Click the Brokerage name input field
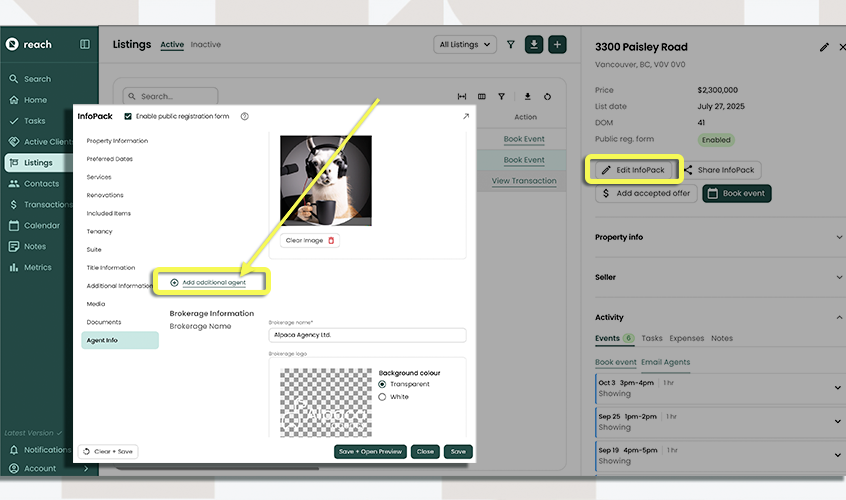 pos(366,336)
